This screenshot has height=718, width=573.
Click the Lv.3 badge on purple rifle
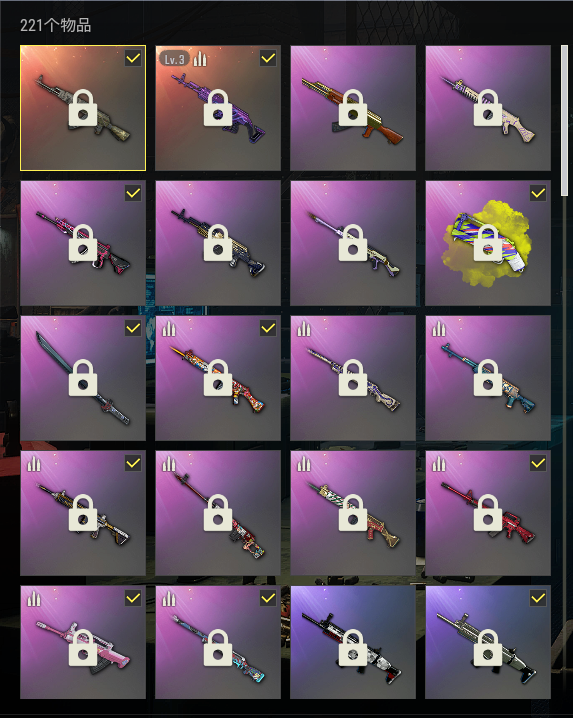[x=175, y=59]
